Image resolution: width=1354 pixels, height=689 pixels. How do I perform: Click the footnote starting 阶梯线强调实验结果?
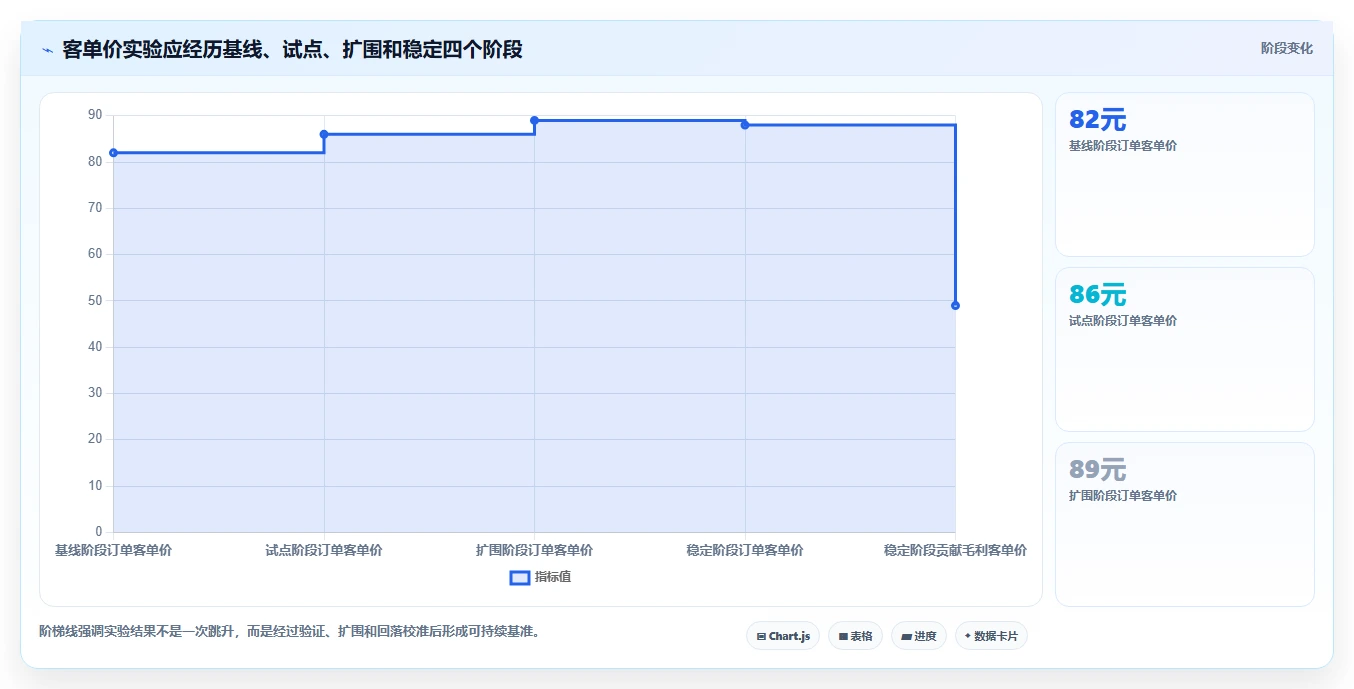coord(289,631)
